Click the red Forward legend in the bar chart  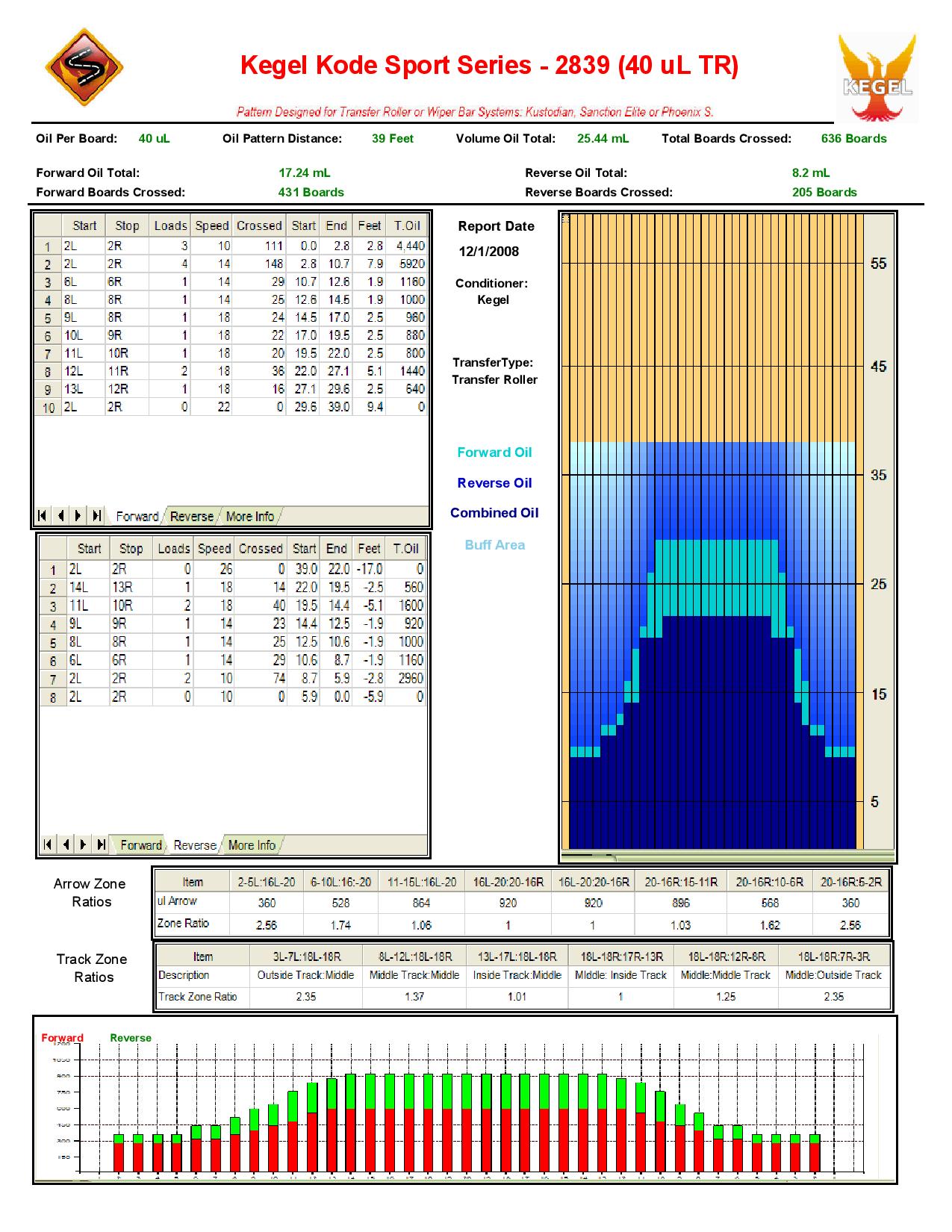[63, 1038]
